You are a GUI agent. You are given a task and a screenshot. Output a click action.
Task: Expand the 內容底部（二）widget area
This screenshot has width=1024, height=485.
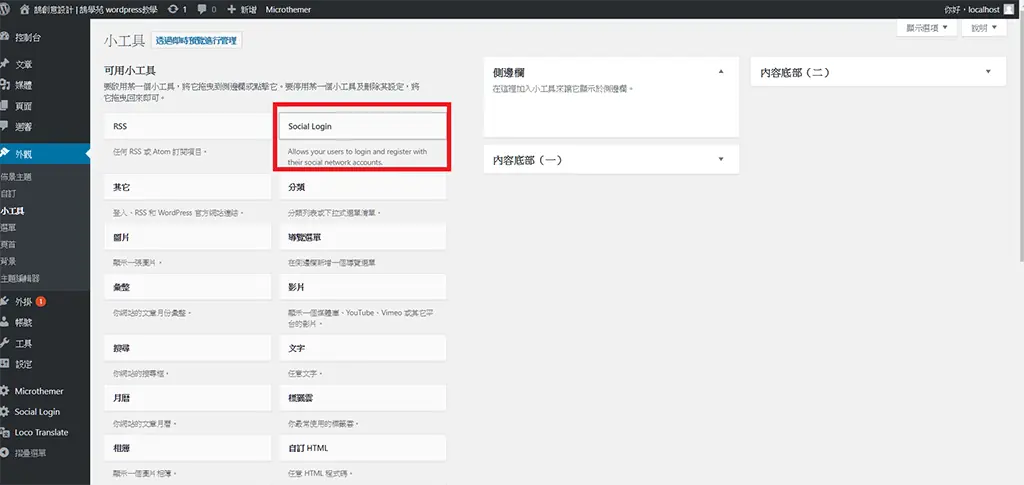click(988, 72)
